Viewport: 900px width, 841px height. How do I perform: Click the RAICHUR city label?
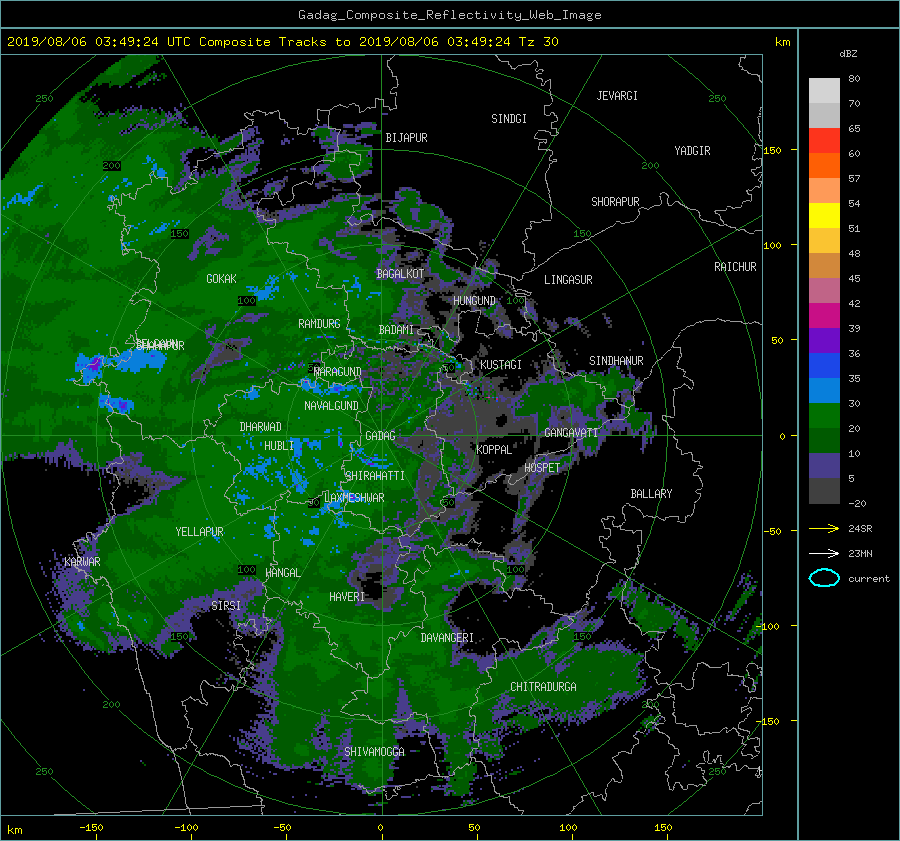click(x=735, y=267)
